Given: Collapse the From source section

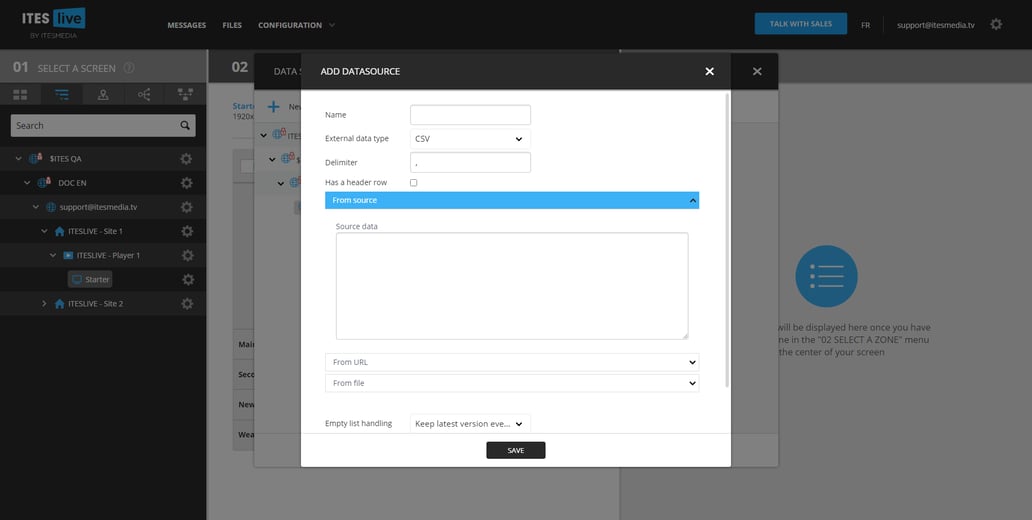Looking at the screenshot, I should [512, 200].
